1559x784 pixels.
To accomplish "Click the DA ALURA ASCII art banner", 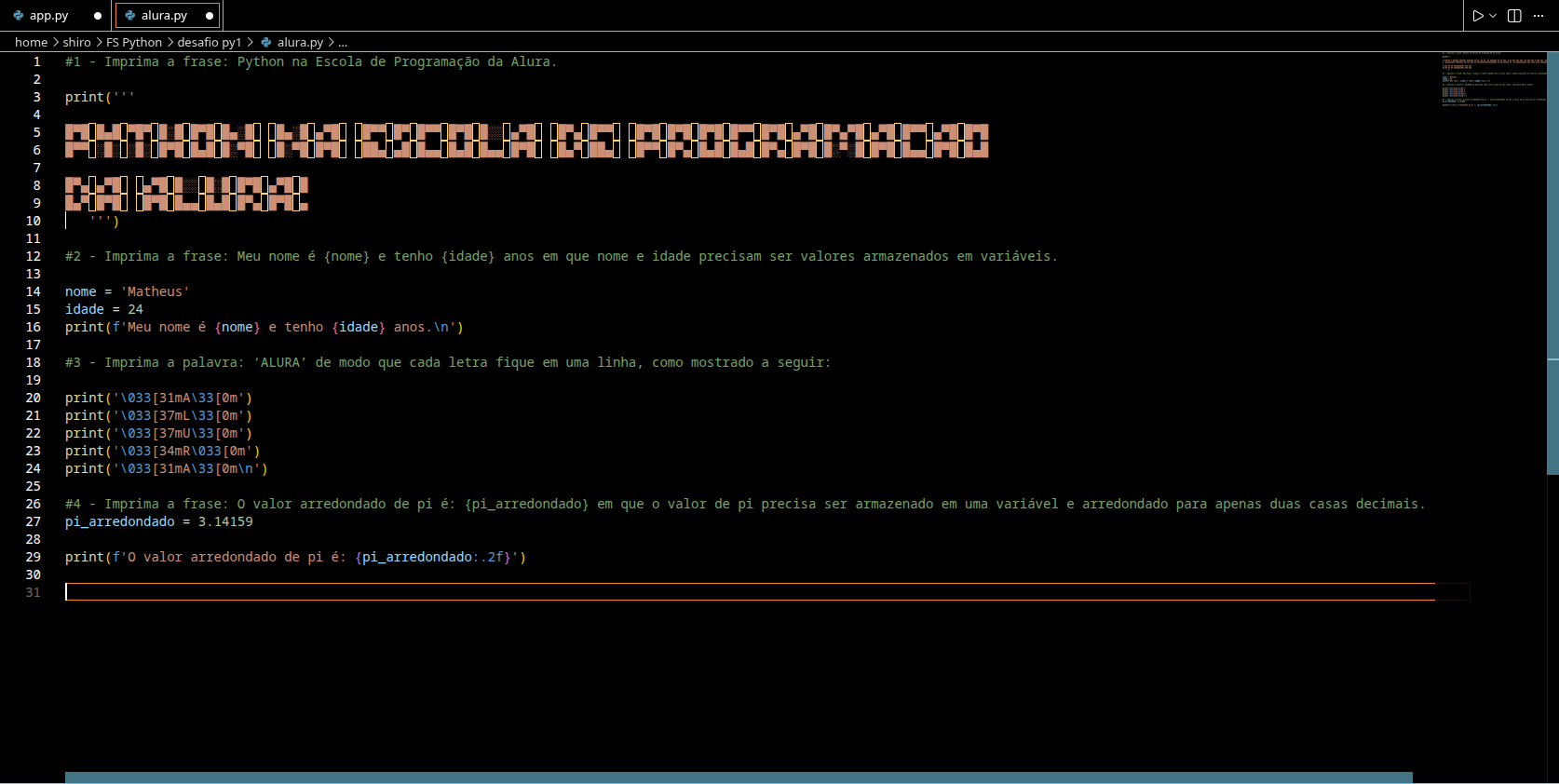I will pos(186,194).
